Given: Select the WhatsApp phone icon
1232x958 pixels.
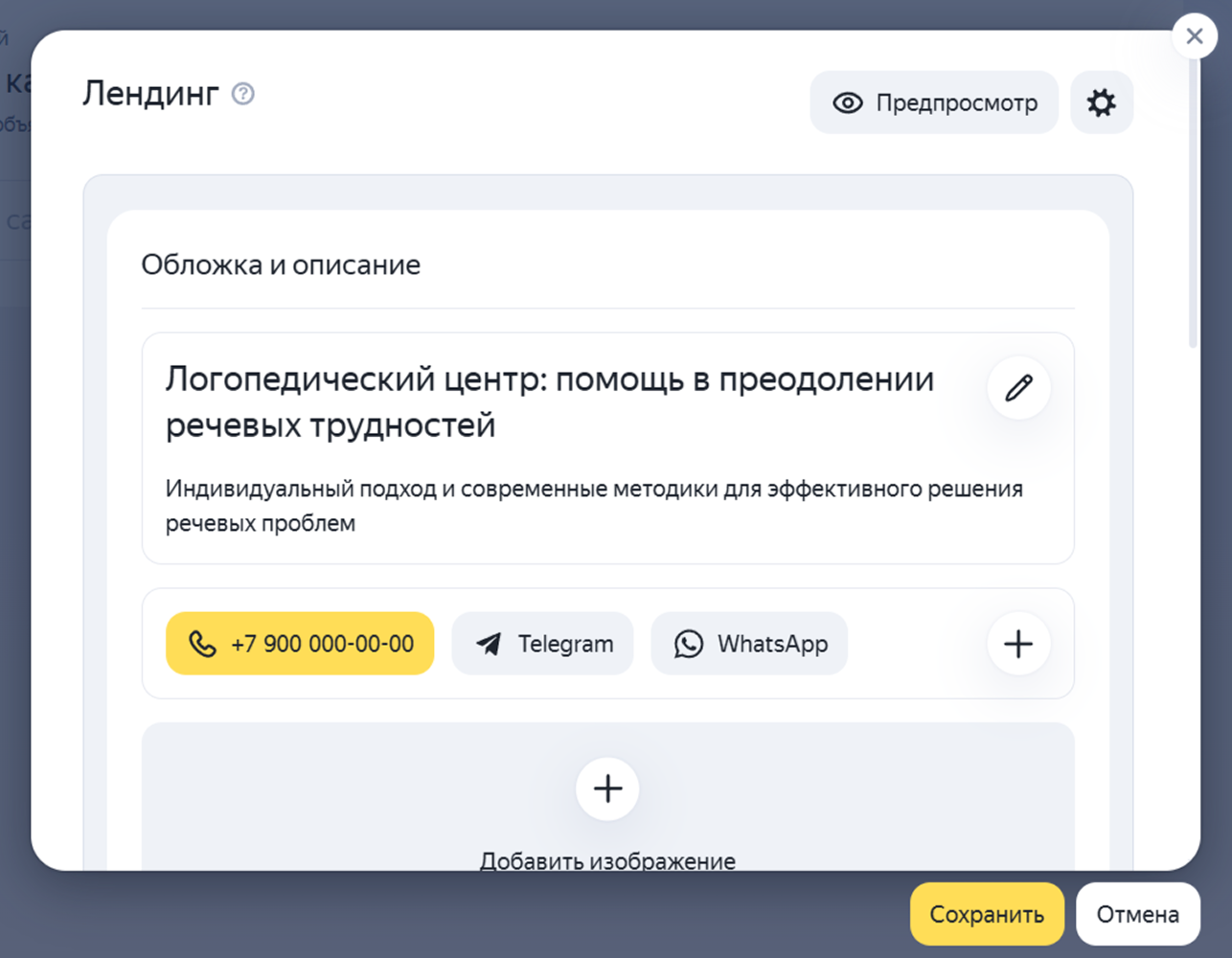Looking at the screenshot, I should 688,644.
